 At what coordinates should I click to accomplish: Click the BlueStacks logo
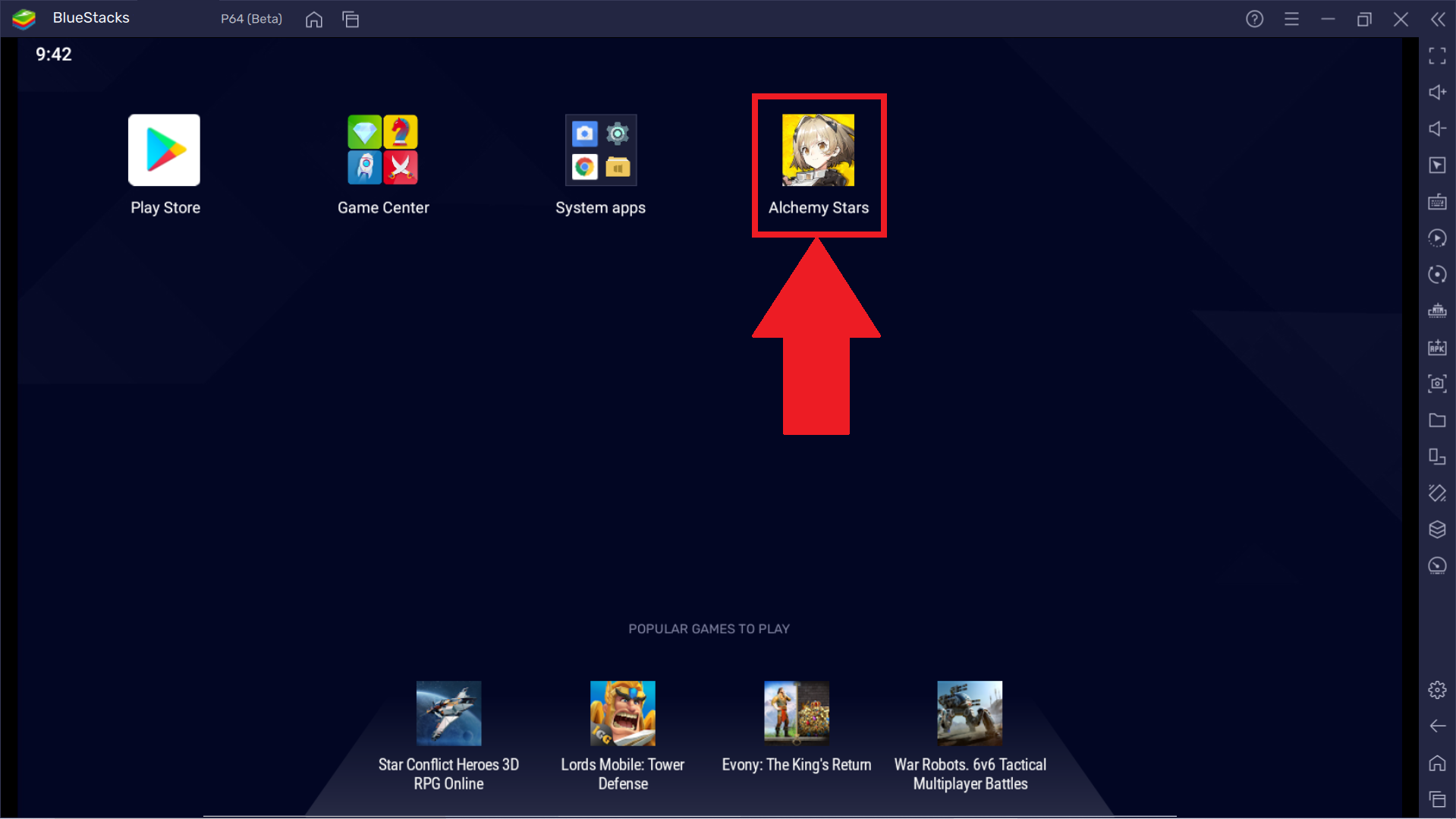click(x=24, y=19)
